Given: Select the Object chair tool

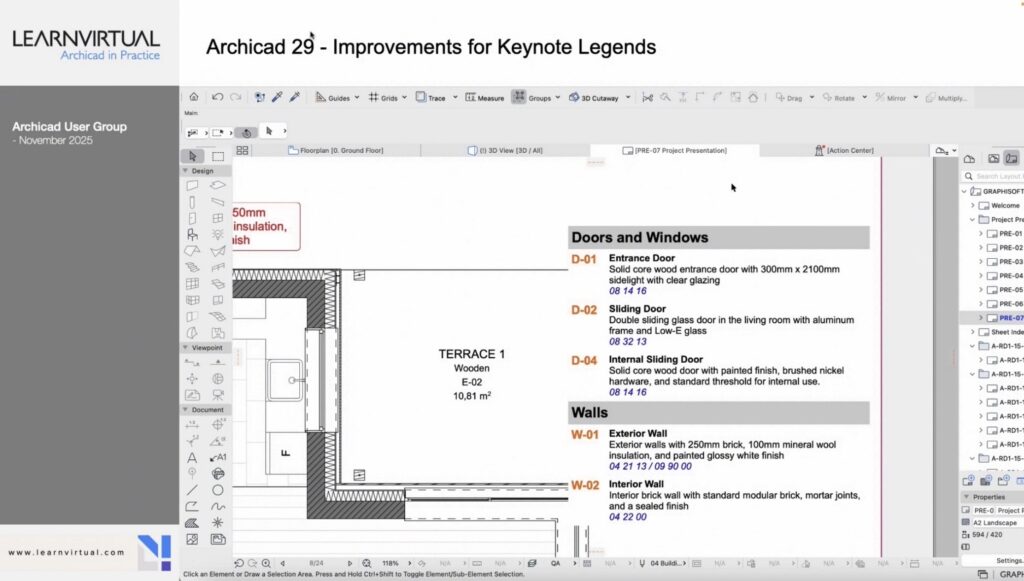Looking at the screenshot, I should (192, 234).
